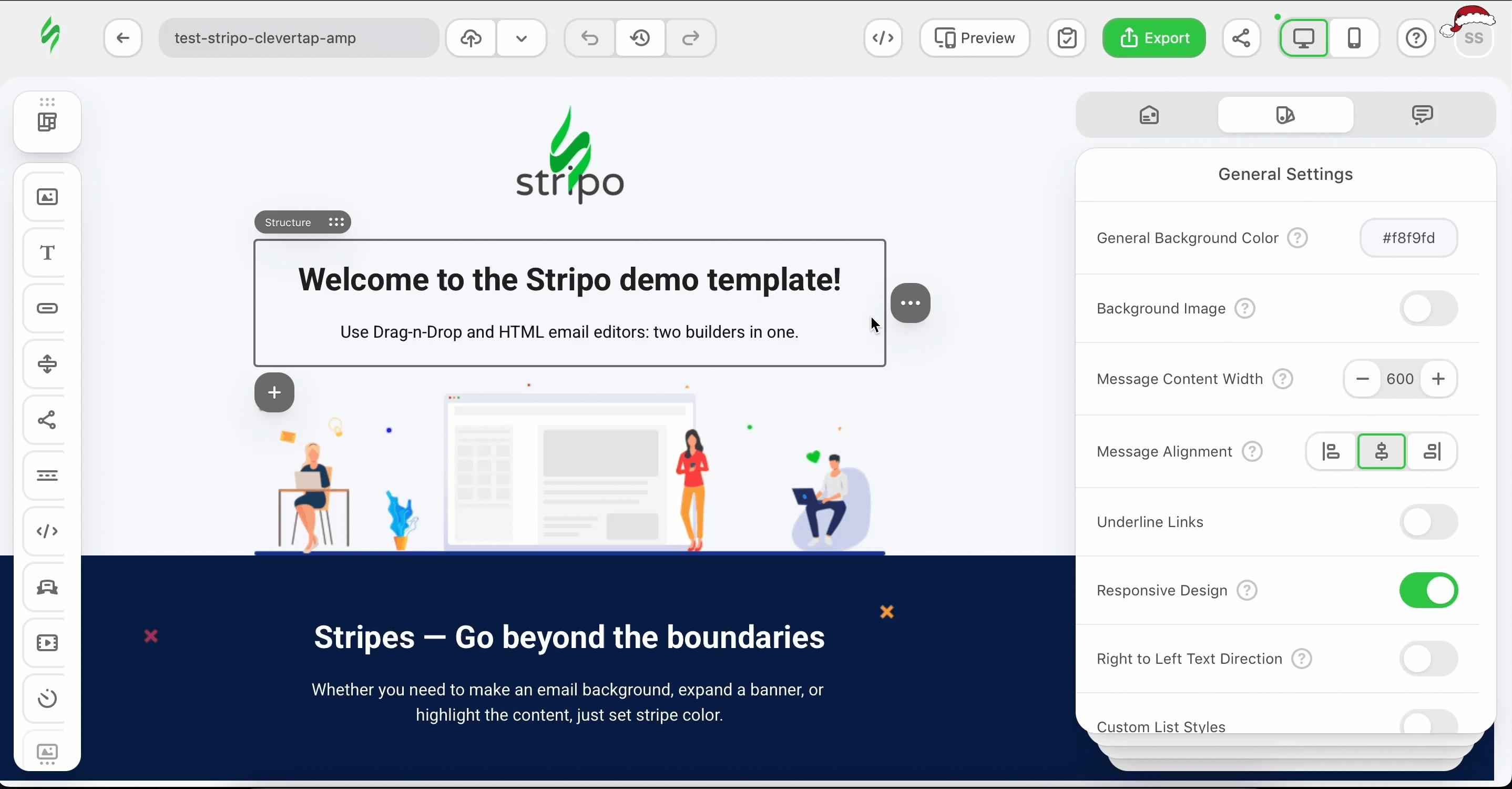Select the image insertion tool in sidebar

tap(47, 197)
